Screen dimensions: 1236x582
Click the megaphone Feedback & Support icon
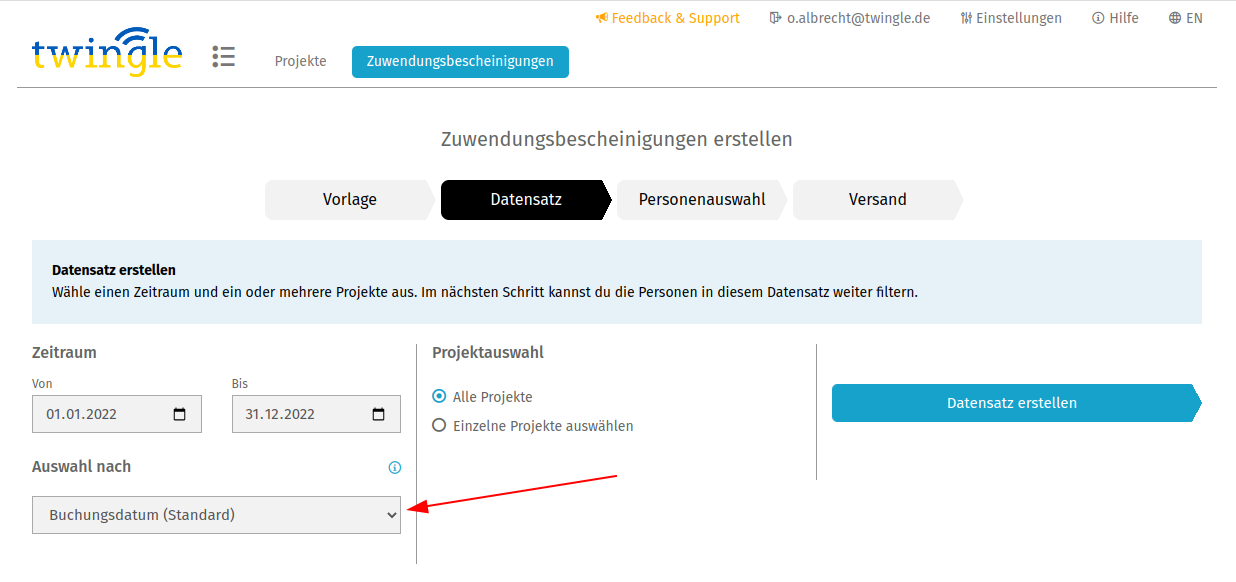click(601, 18)
